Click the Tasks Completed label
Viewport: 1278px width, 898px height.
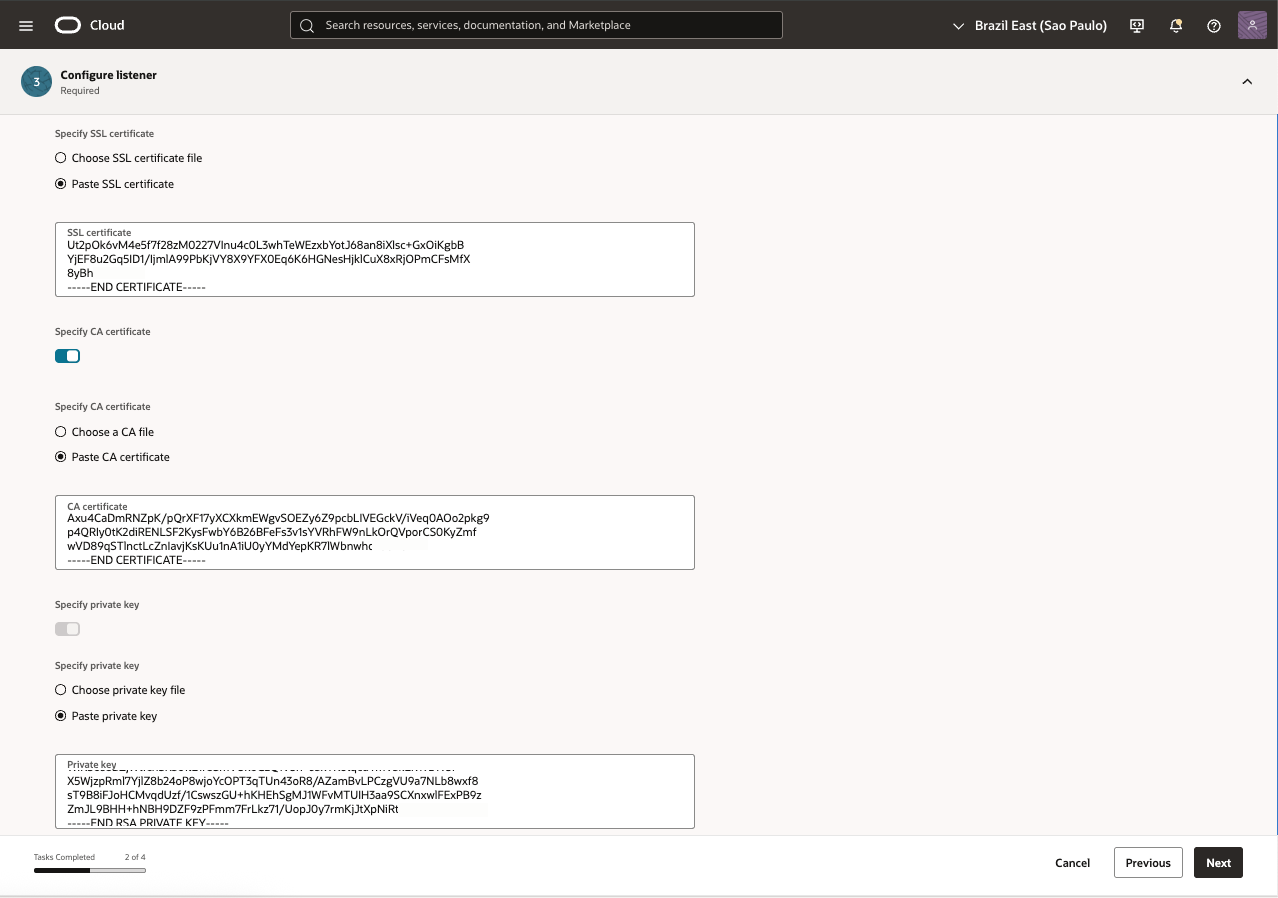64,857
